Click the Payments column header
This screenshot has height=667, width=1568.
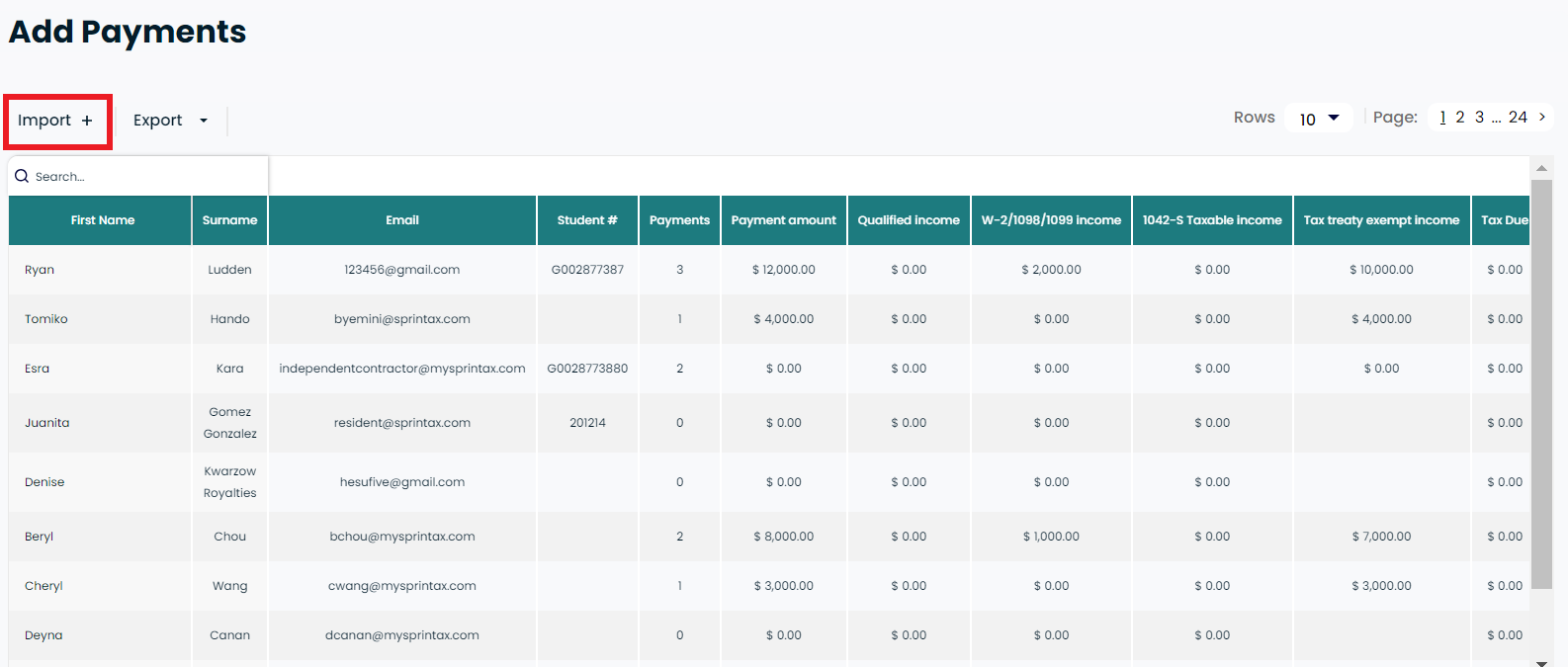tap(679, 220)
